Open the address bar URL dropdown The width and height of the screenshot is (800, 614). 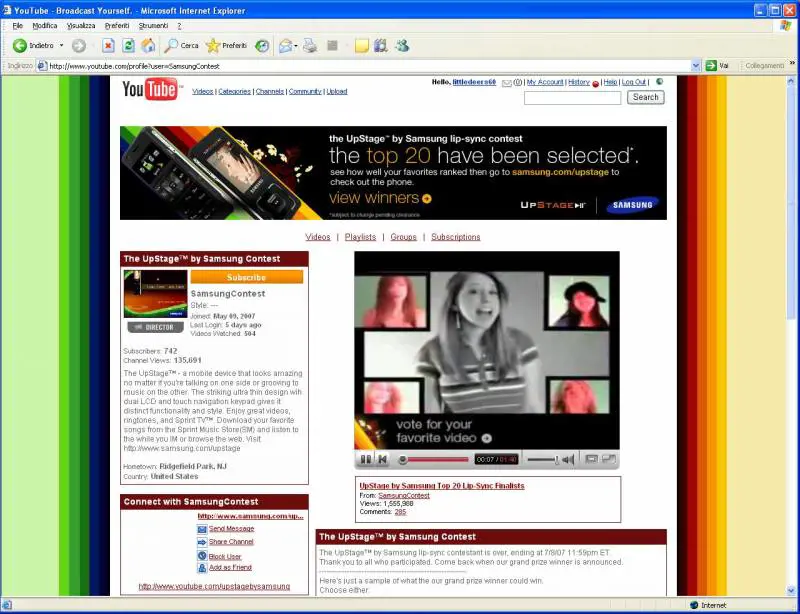pos(696,66)
